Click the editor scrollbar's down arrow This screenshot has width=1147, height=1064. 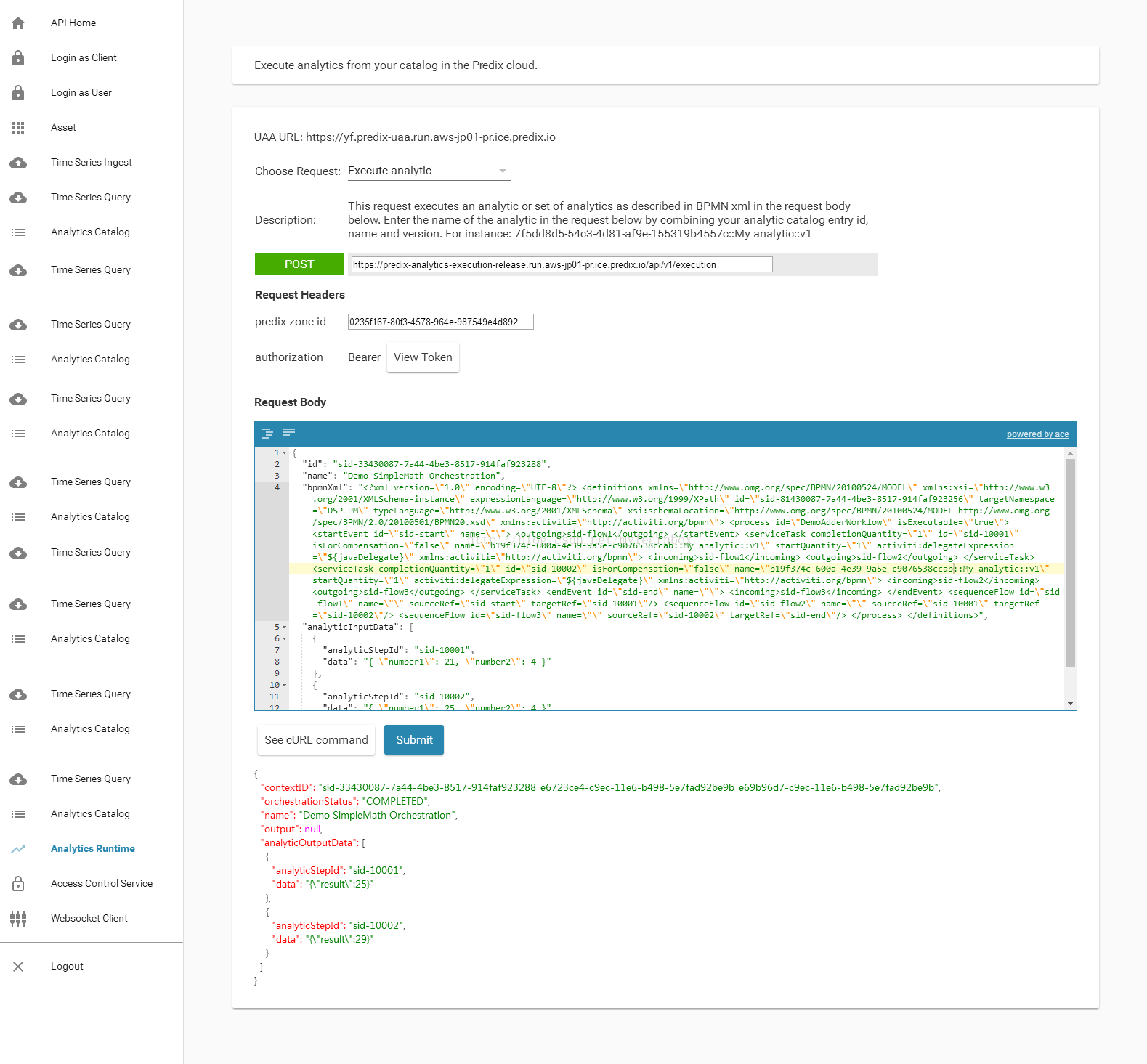tap(1070, 704)
